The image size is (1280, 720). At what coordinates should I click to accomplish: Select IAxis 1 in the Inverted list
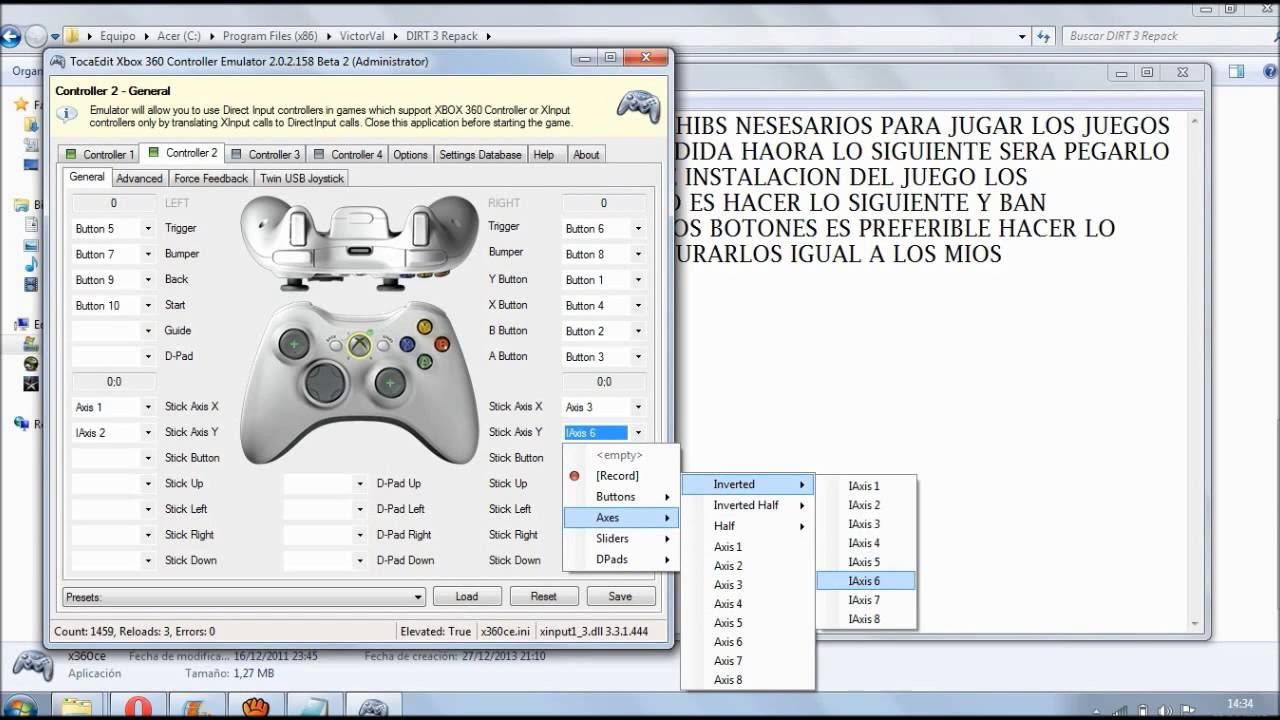click(866, 486)
